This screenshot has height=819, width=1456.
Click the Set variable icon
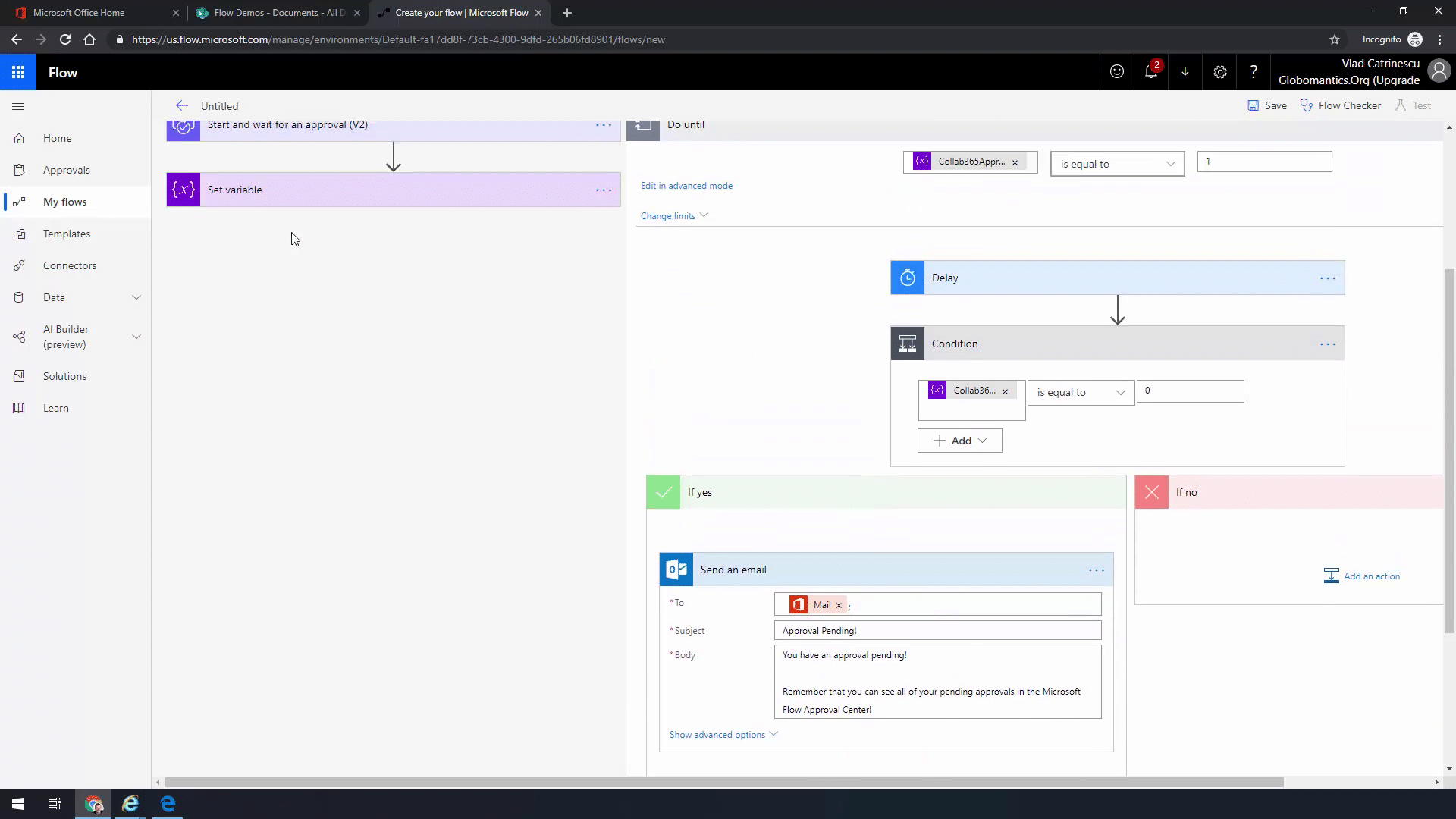pyautogui.click(x=184, y=190)
